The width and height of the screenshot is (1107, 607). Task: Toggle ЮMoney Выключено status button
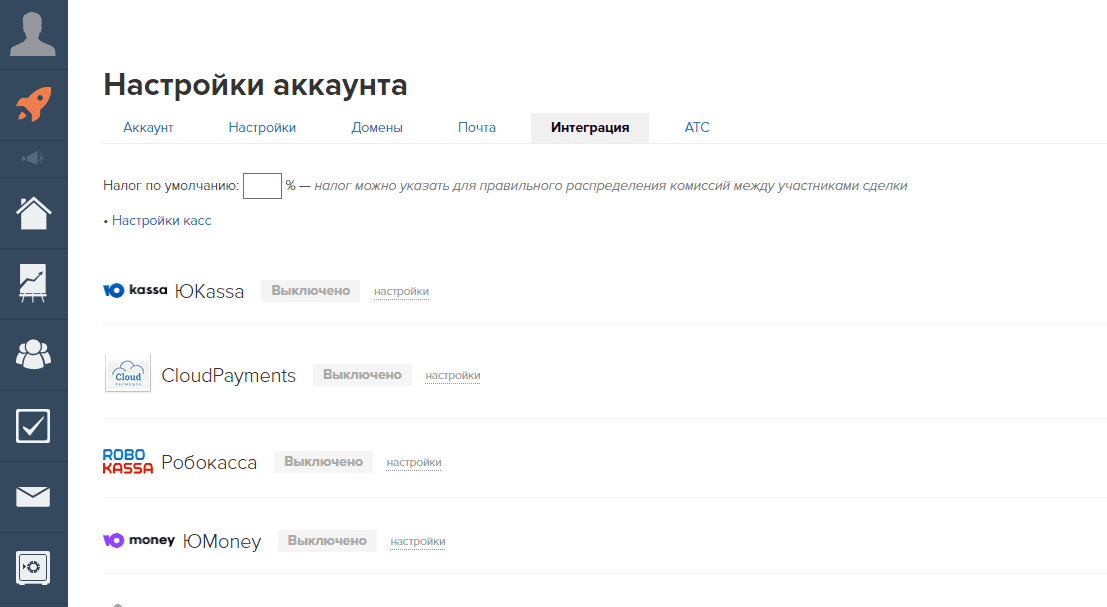coord(327,541)
